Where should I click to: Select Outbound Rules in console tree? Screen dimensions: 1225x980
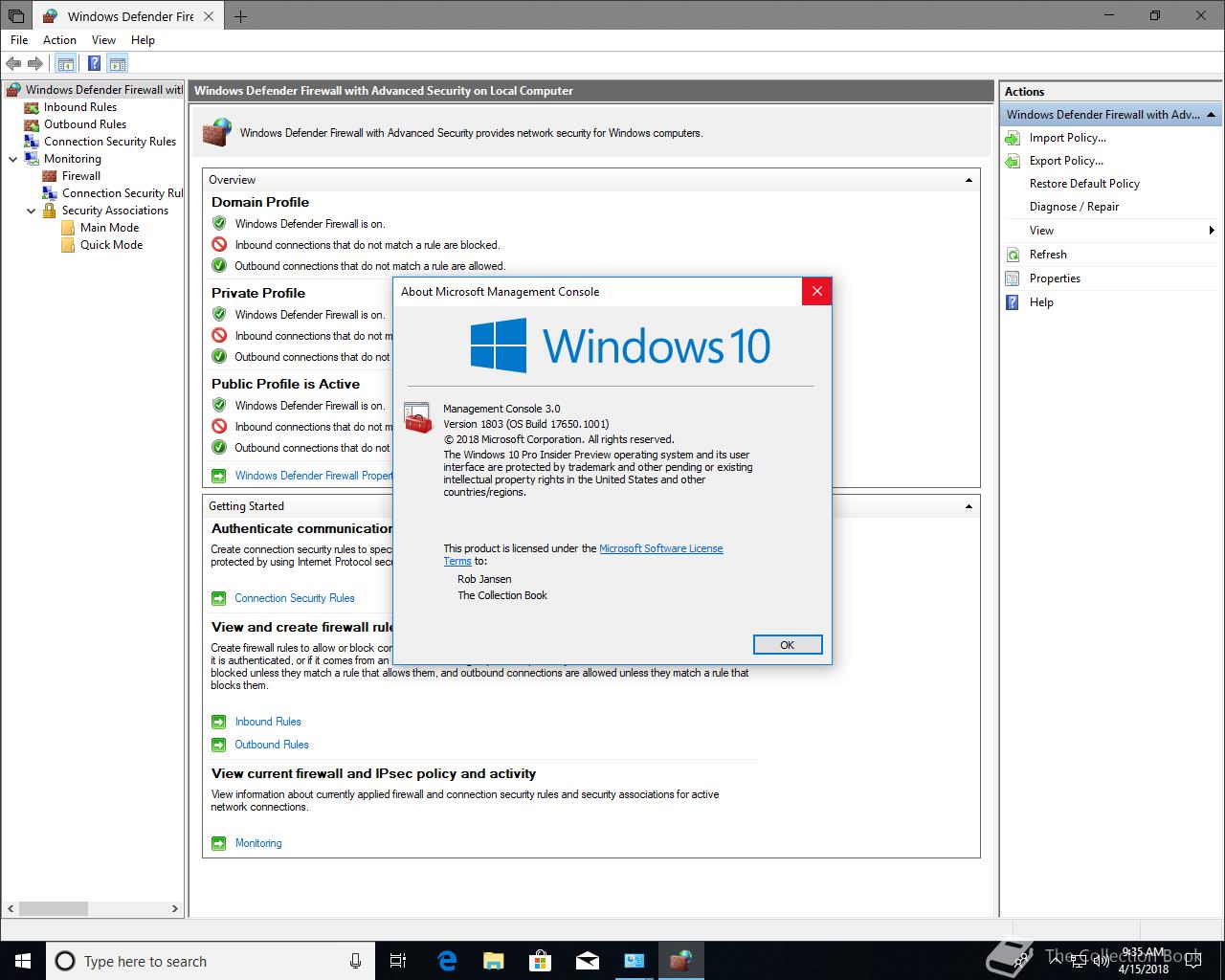tap(85, 124)
